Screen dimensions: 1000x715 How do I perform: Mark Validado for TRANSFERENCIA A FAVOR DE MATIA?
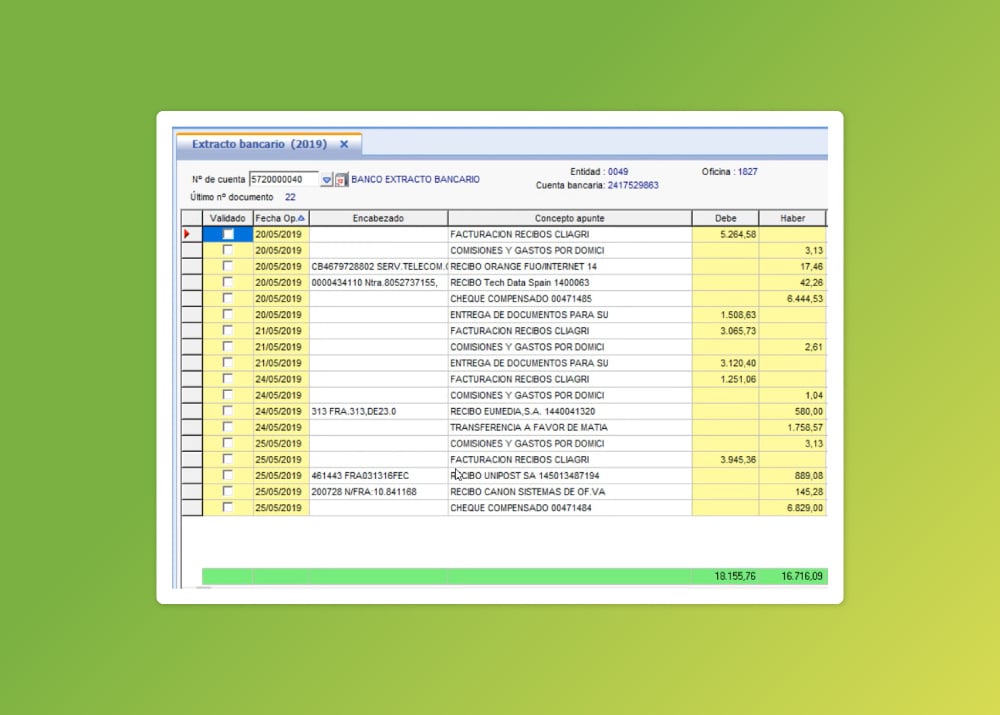pyautogui.click(x=228, y=427)
